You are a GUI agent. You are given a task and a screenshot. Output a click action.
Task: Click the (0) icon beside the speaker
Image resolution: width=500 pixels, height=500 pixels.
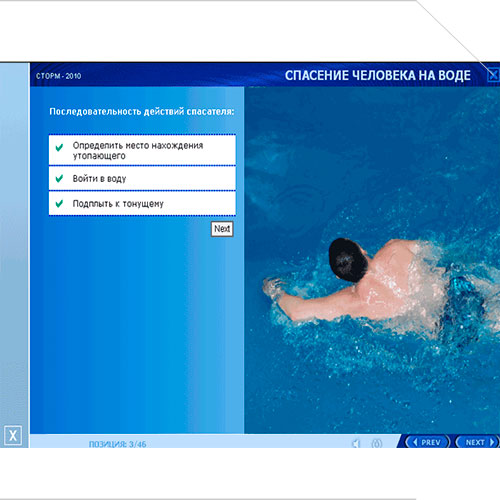(377, 444)
